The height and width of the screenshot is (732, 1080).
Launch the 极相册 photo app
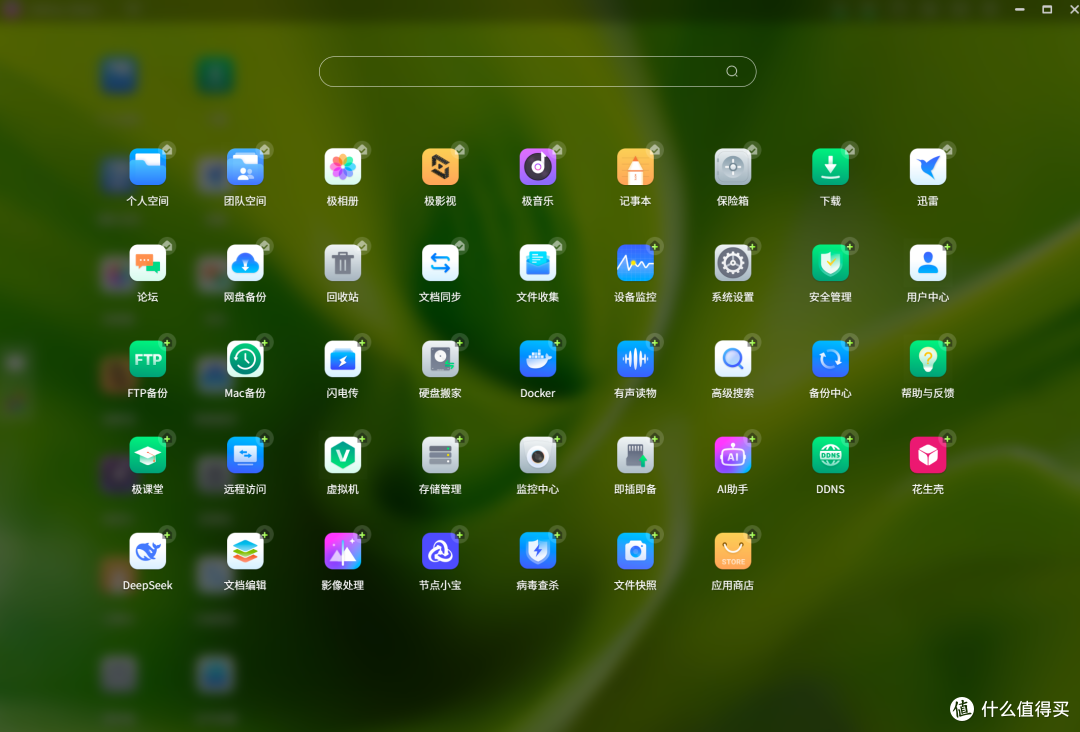[x=342, y=167]
